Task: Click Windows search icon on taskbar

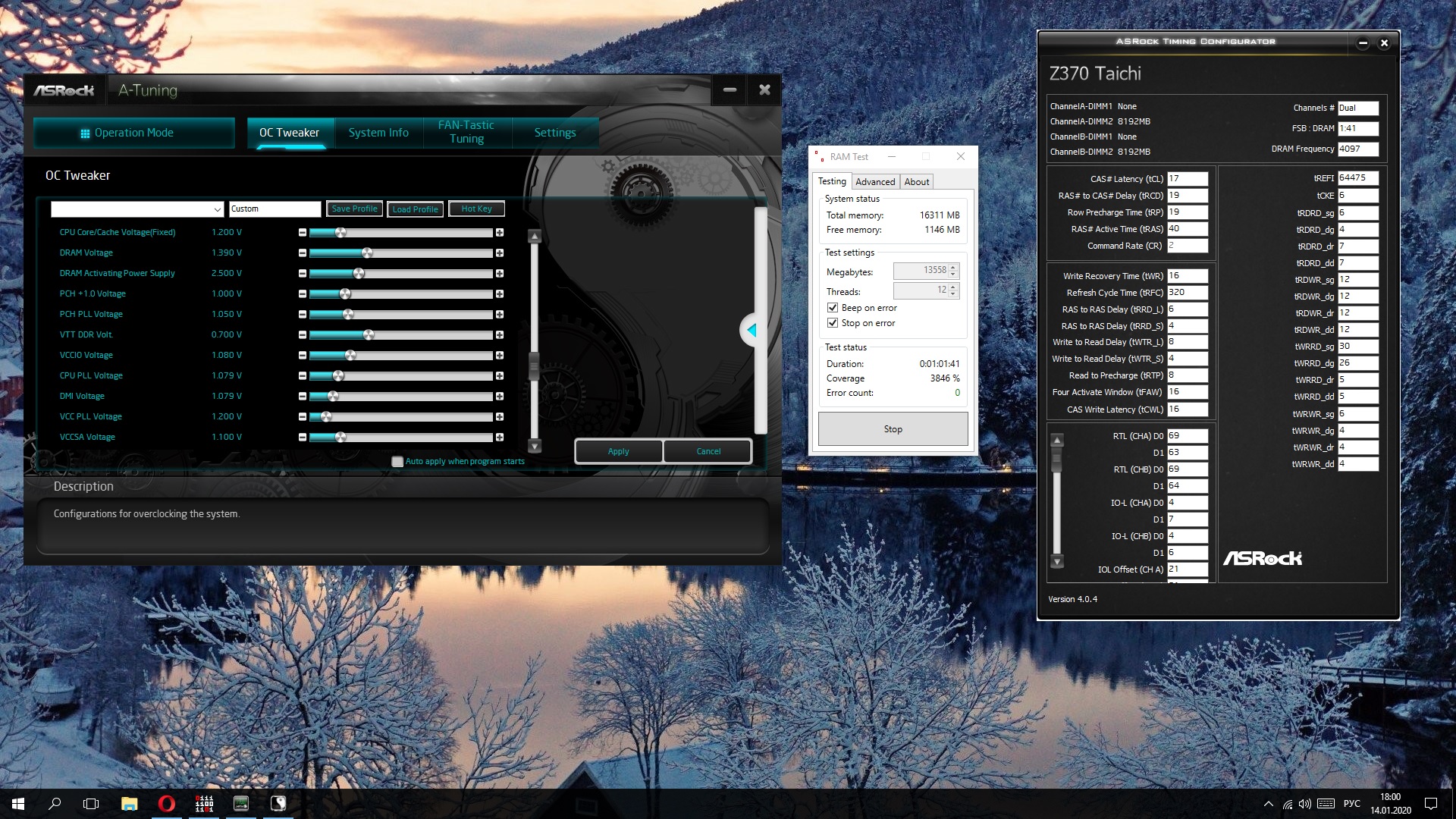Action: [x=55, y=804]
